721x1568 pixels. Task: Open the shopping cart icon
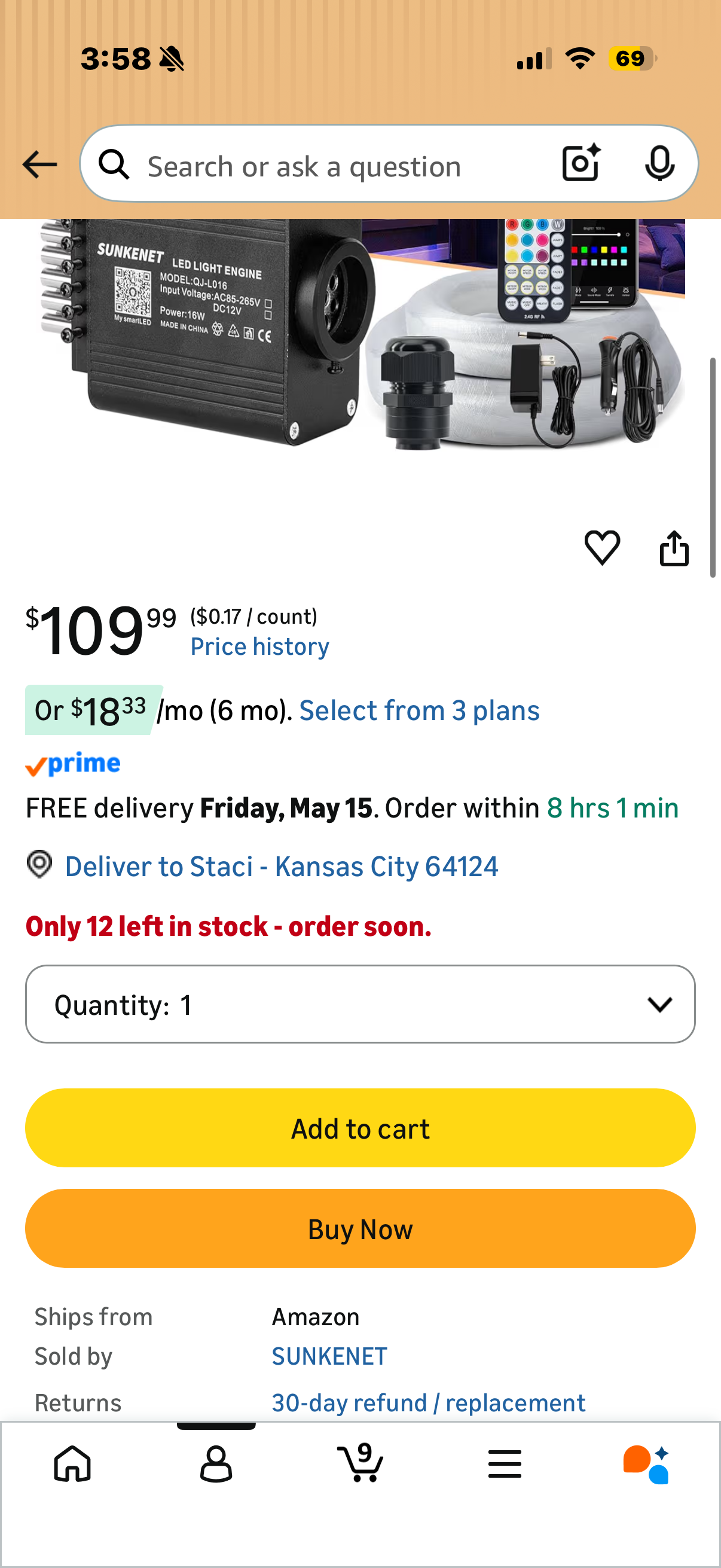360,1463
